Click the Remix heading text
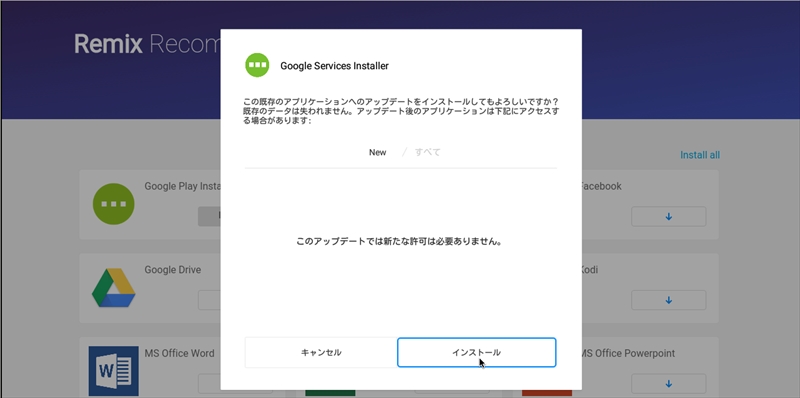This screenshot has height=398, width=800. tap(108, 44)
